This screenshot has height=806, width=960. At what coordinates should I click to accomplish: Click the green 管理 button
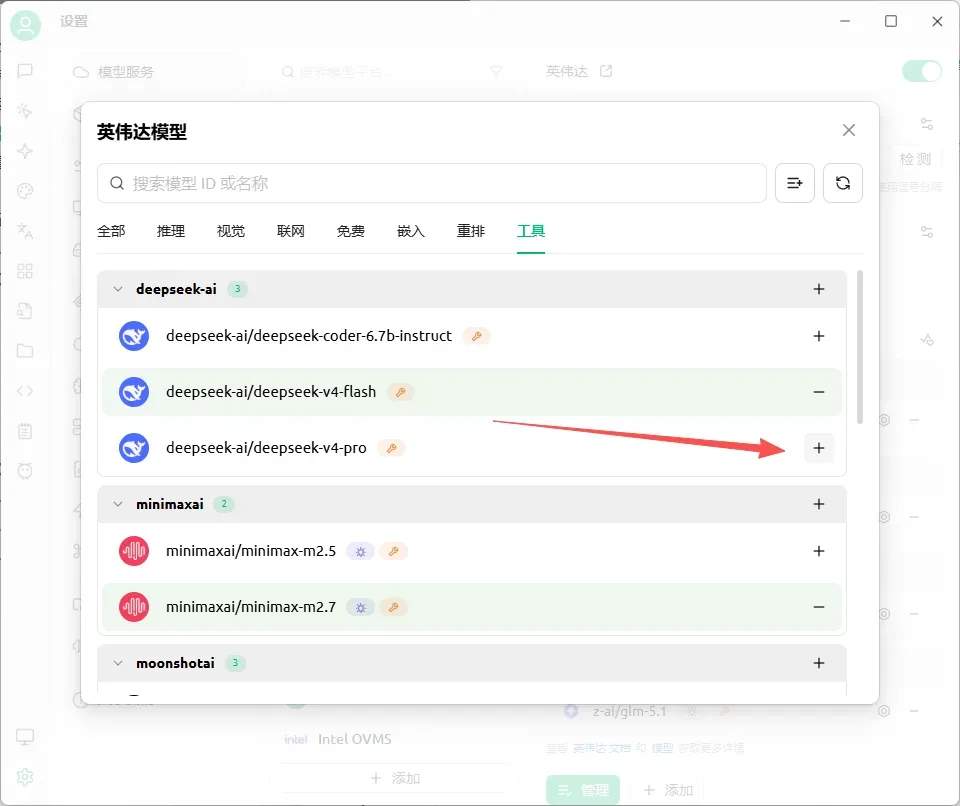point(583,790)
